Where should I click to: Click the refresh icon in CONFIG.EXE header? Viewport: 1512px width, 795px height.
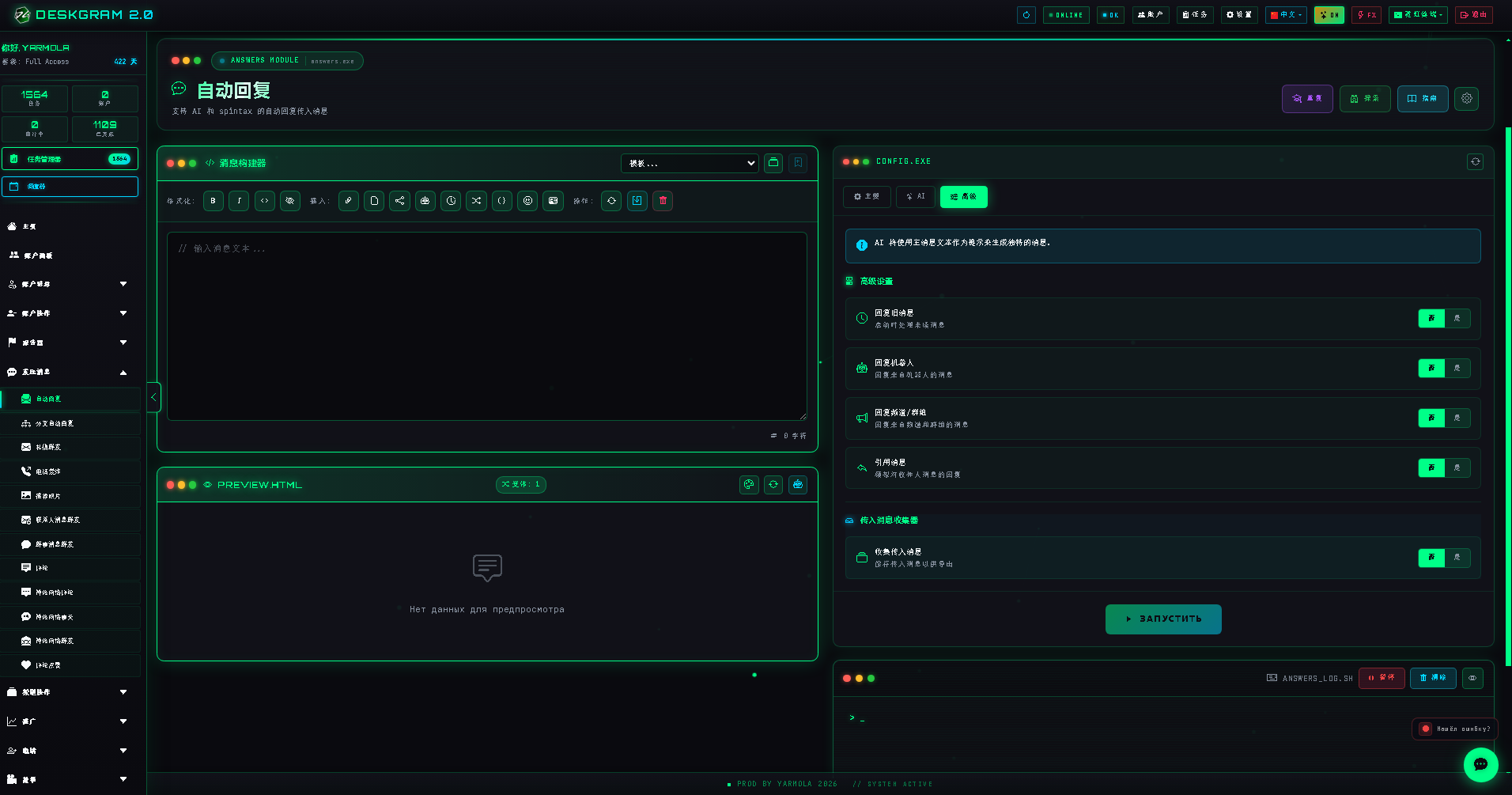[x=1475, y=162]
